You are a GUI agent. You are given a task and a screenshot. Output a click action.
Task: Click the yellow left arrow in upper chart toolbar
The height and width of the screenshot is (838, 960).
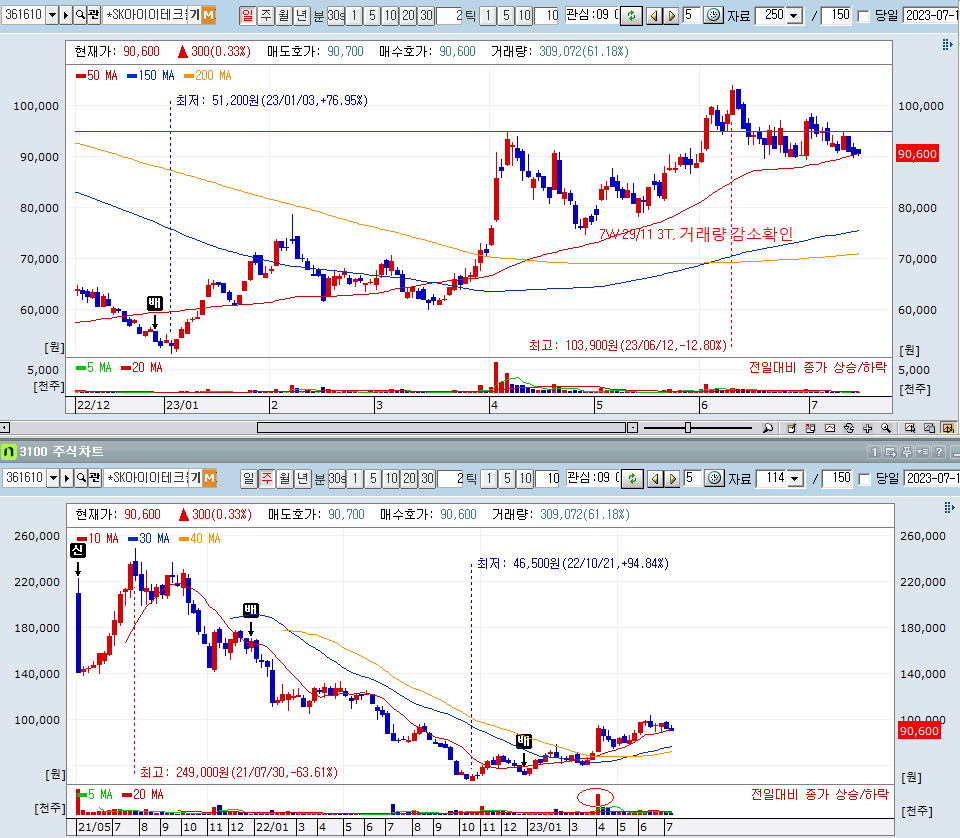(x=654, y=16)
